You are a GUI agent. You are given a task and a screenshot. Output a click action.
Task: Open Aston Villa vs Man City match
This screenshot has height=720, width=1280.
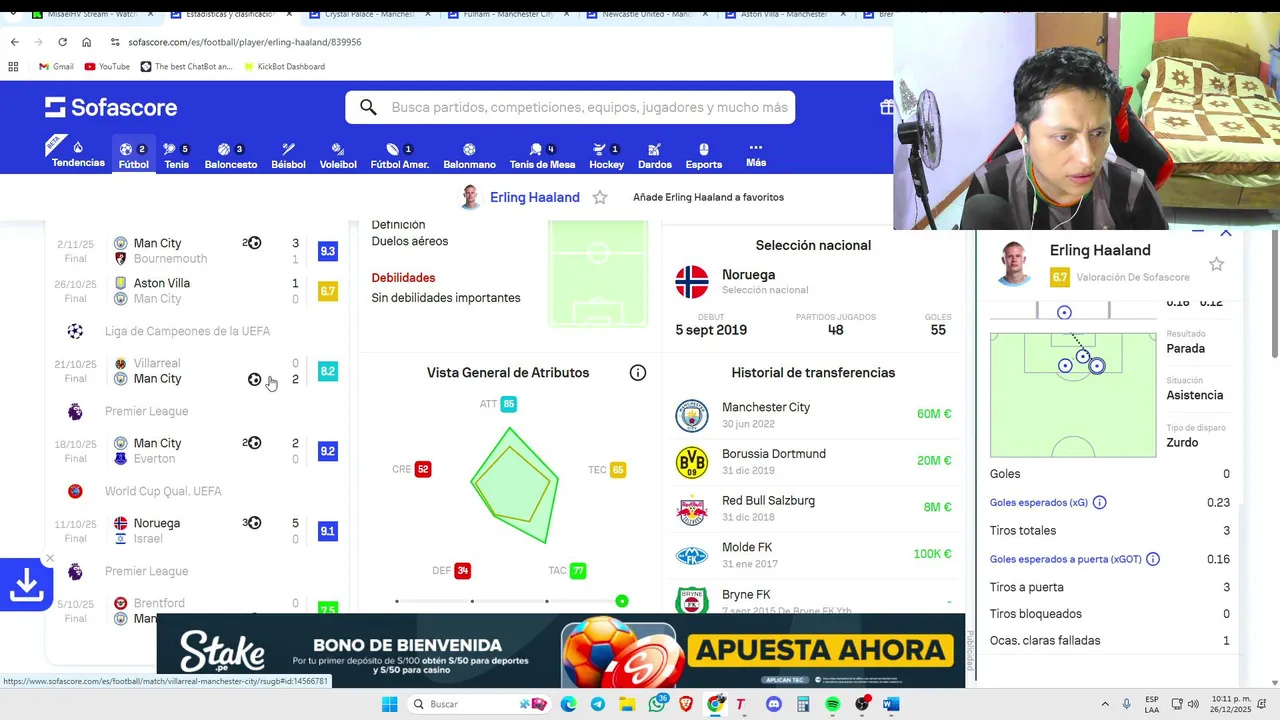[196, 291]
